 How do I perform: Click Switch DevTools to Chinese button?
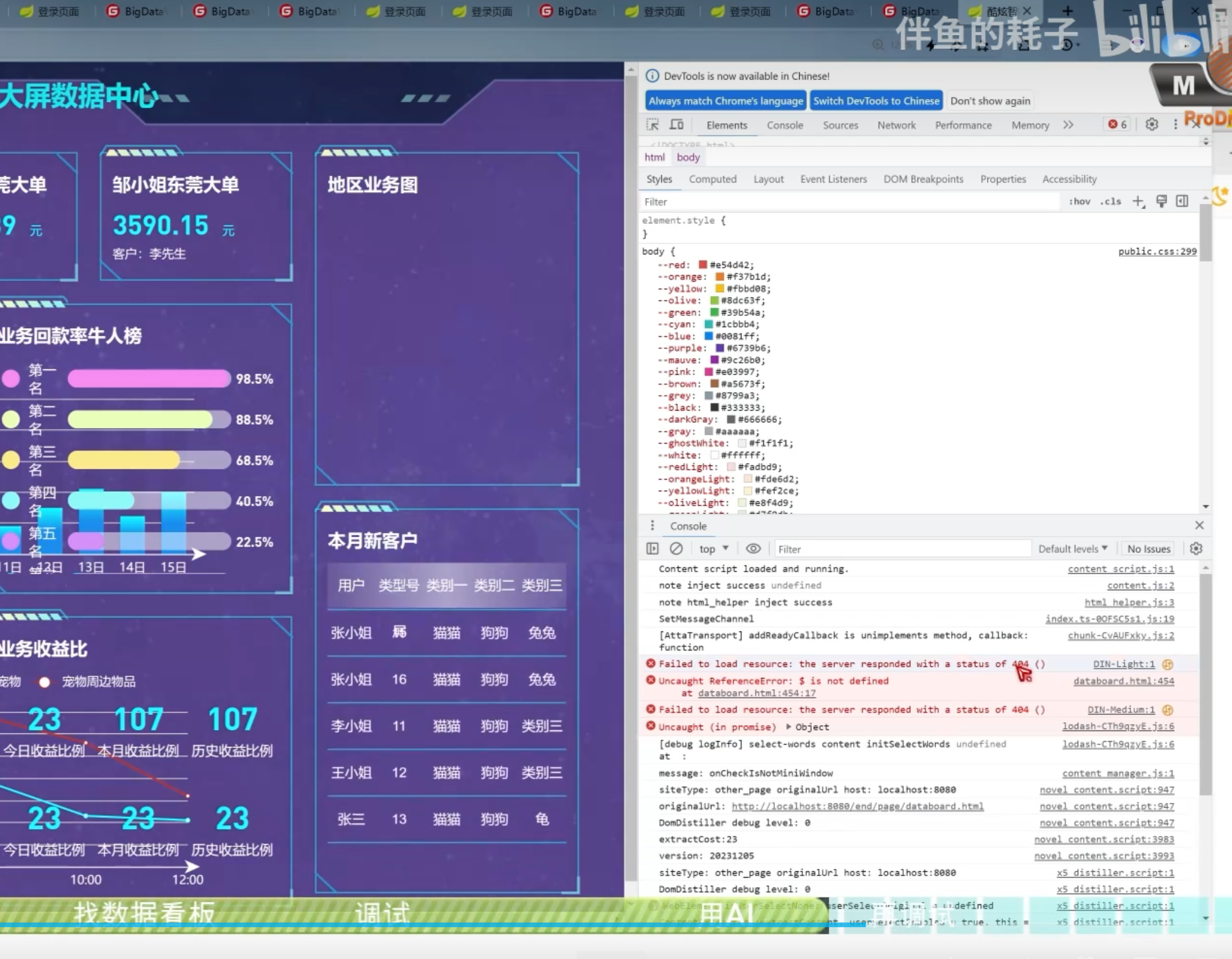(876, 100)
